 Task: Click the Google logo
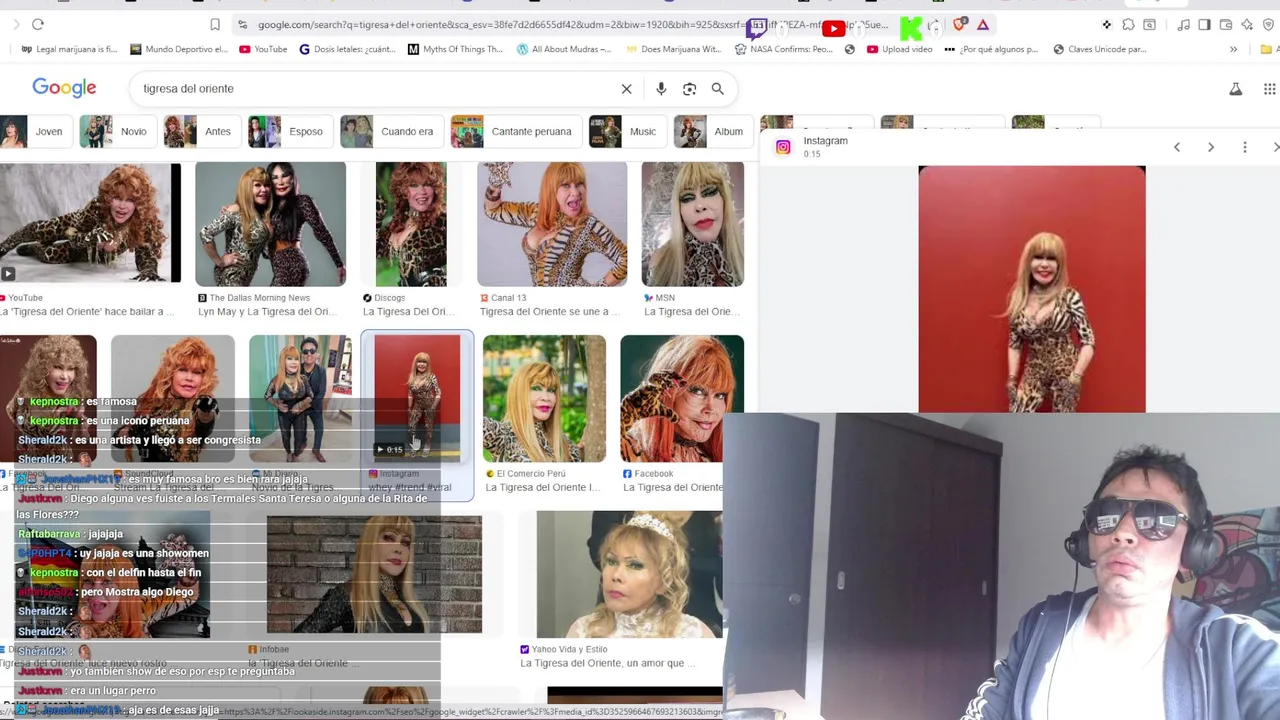[x=64, y=88]
